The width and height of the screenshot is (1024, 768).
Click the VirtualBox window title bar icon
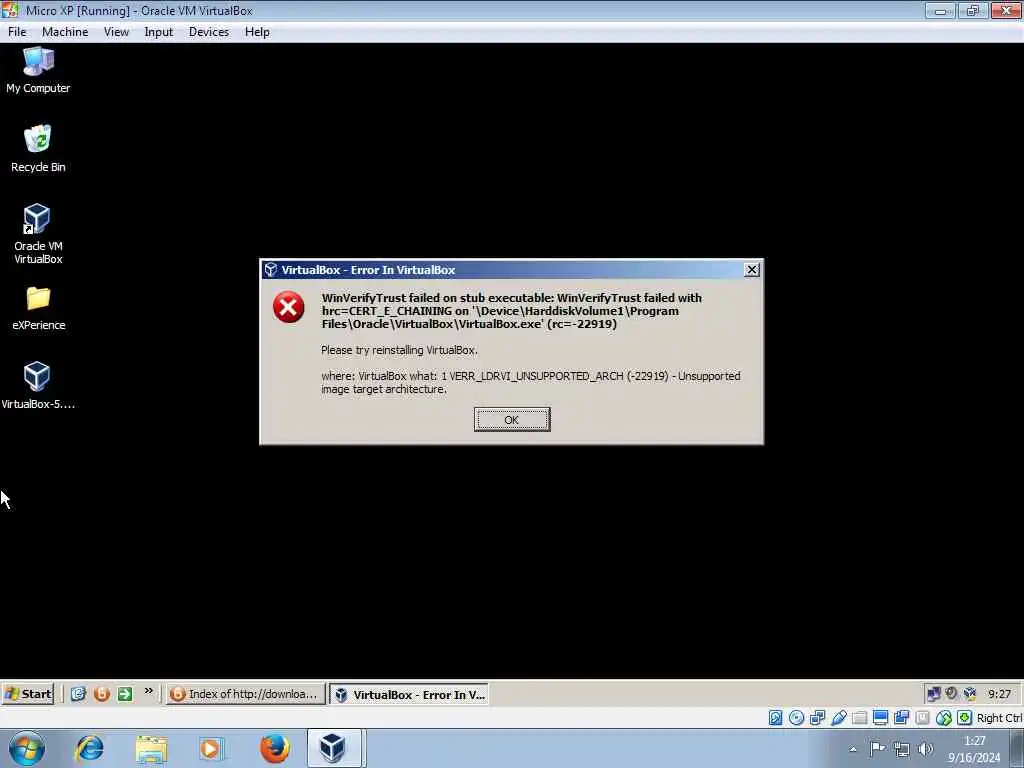tap(10, 10)
